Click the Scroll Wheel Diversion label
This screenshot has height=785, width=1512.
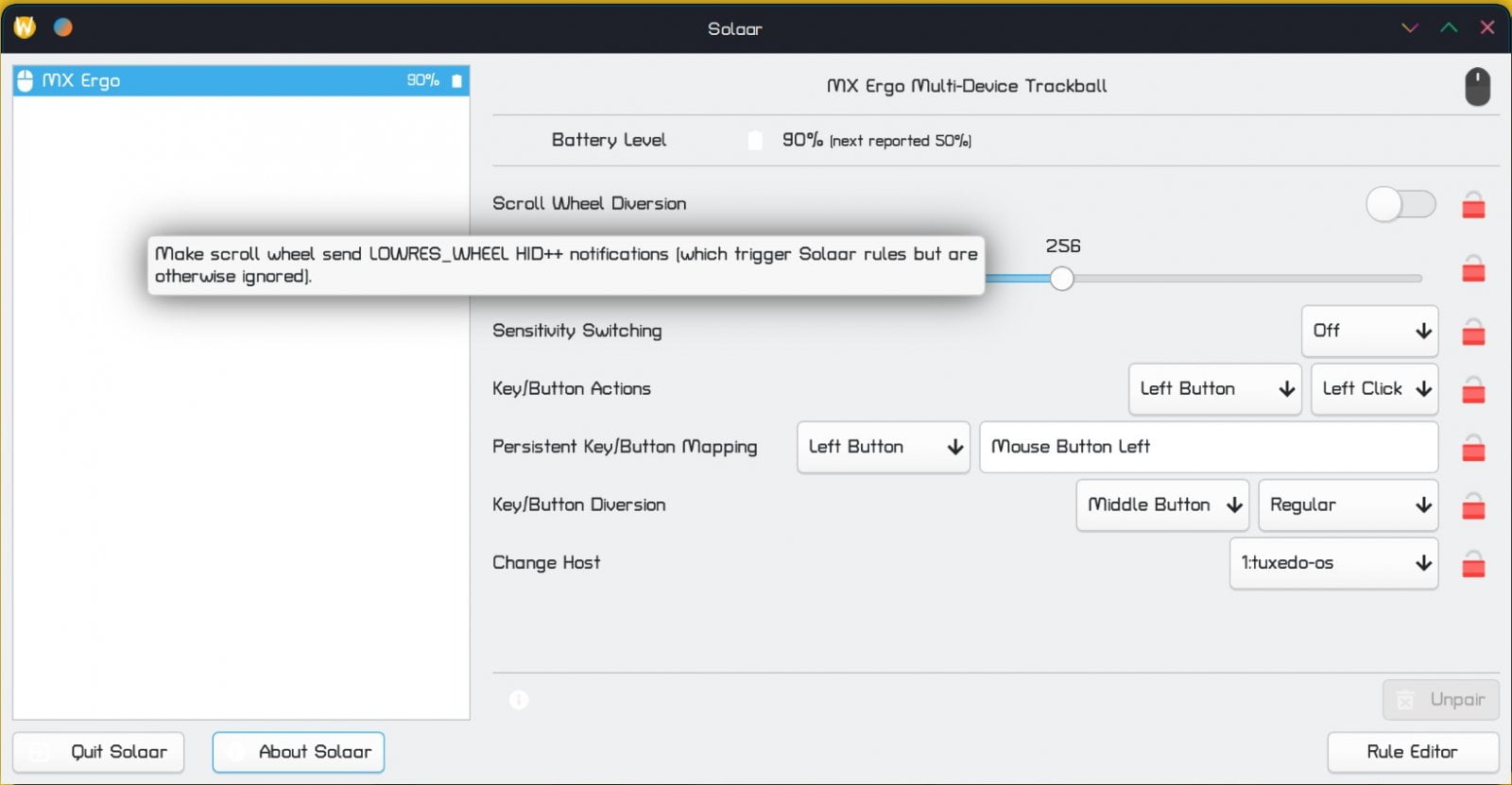590,204
